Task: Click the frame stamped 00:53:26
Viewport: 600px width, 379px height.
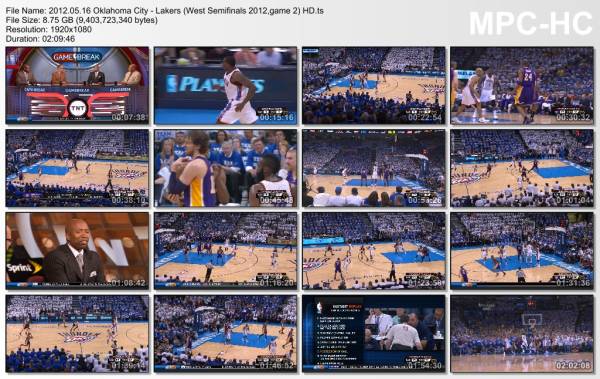Action: click(374, 168)
